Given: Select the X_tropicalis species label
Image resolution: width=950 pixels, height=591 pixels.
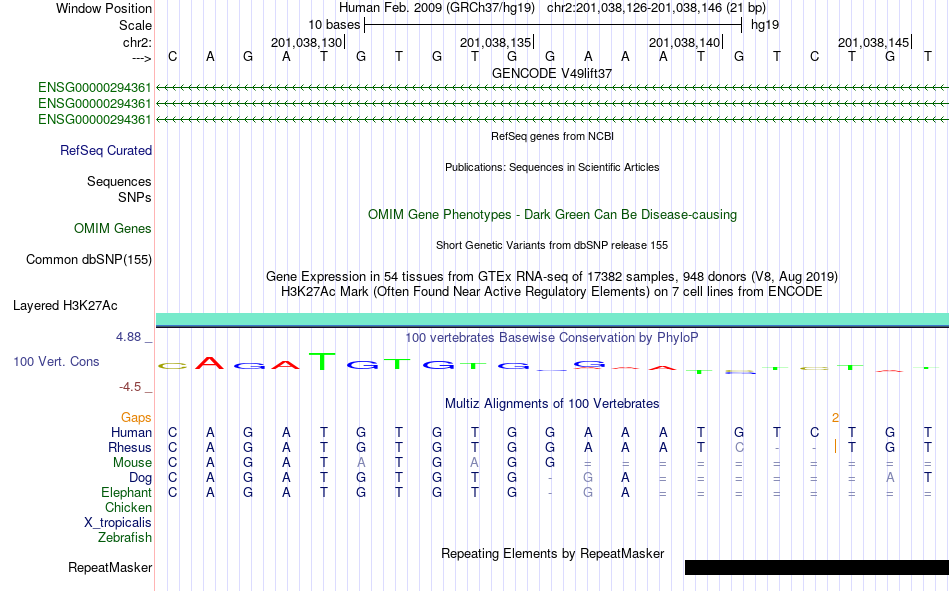Looking at the screenshot, I should 118,523.
